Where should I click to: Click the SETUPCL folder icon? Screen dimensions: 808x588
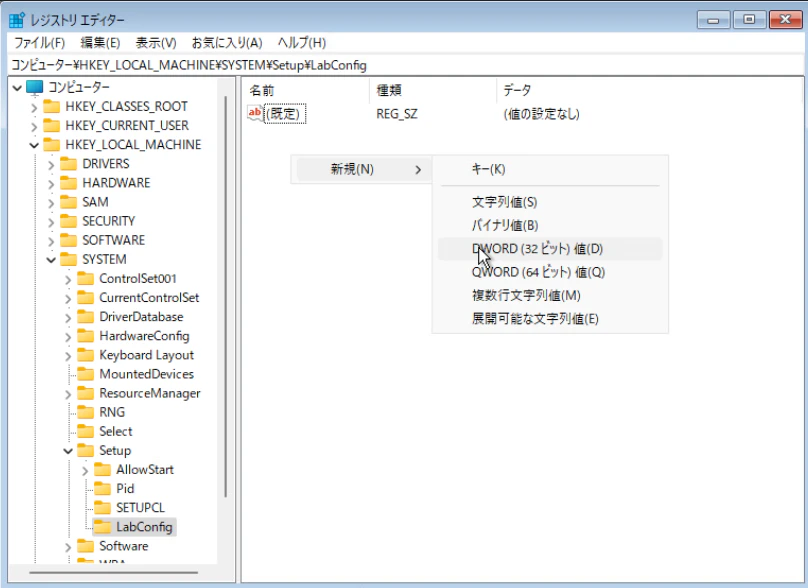[x=102, y=508]
